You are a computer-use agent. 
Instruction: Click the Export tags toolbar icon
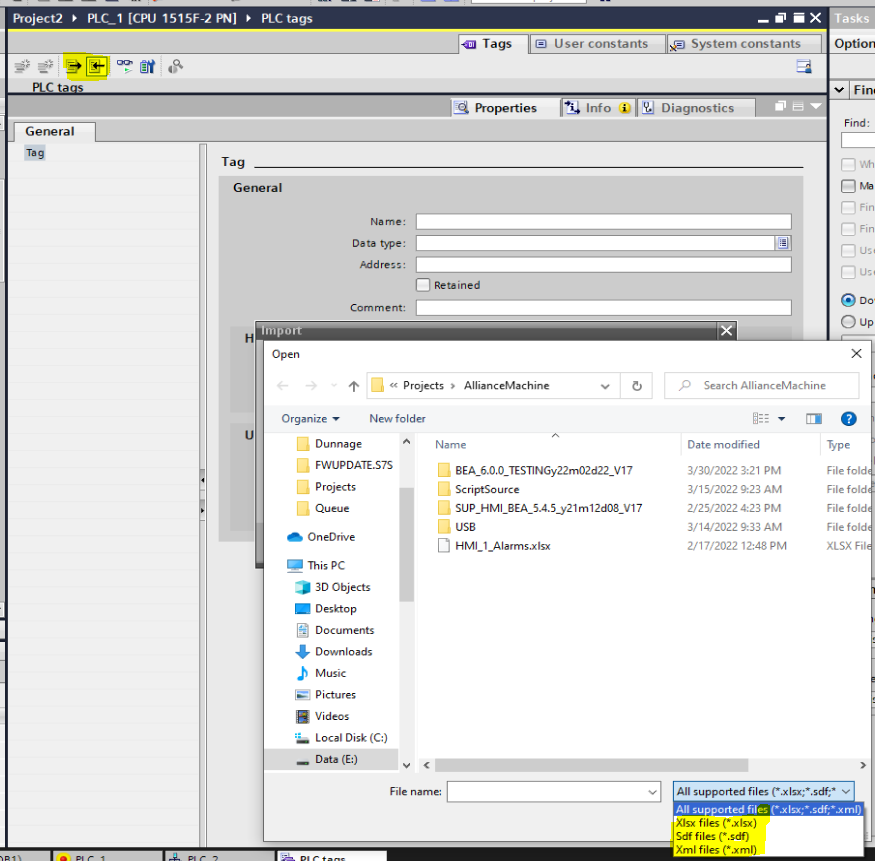coord(74,66)
